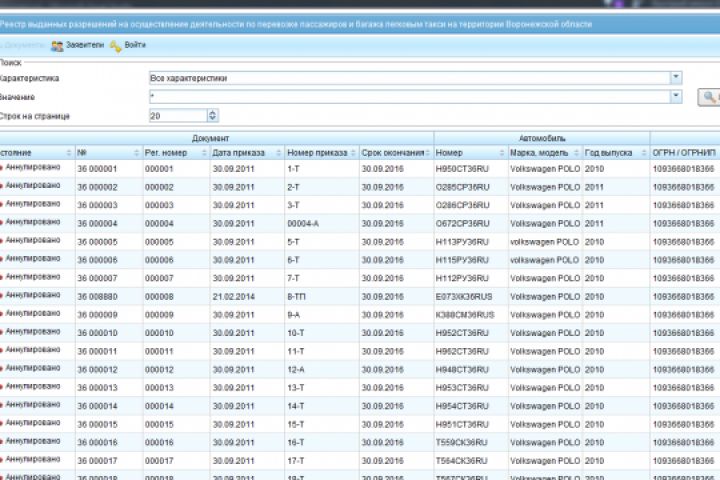
Task: Click the search magnifier button
Action: tap(708, 97)
